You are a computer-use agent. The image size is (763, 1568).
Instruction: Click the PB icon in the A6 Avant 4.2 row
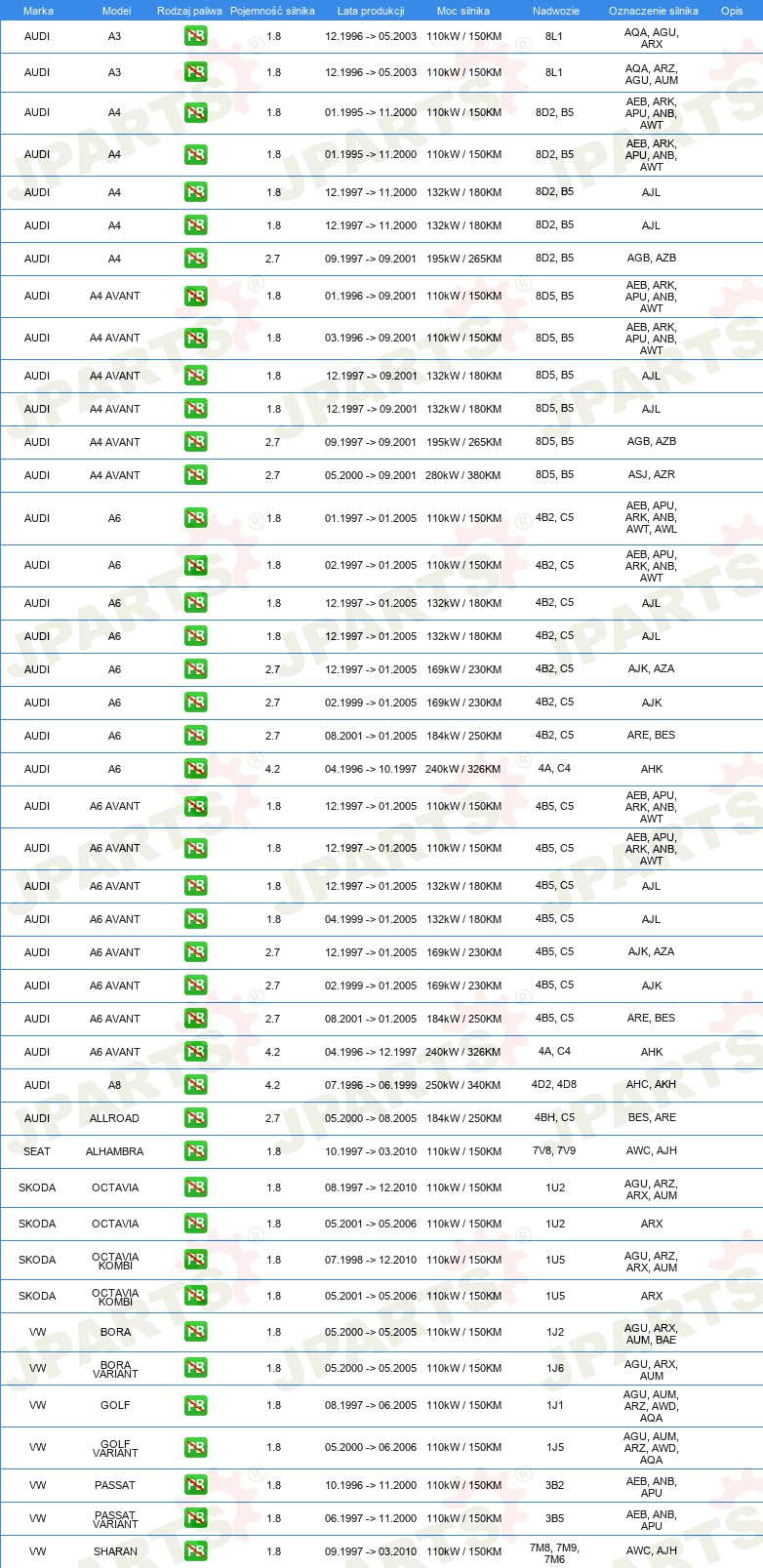[x=196, y=1052]
